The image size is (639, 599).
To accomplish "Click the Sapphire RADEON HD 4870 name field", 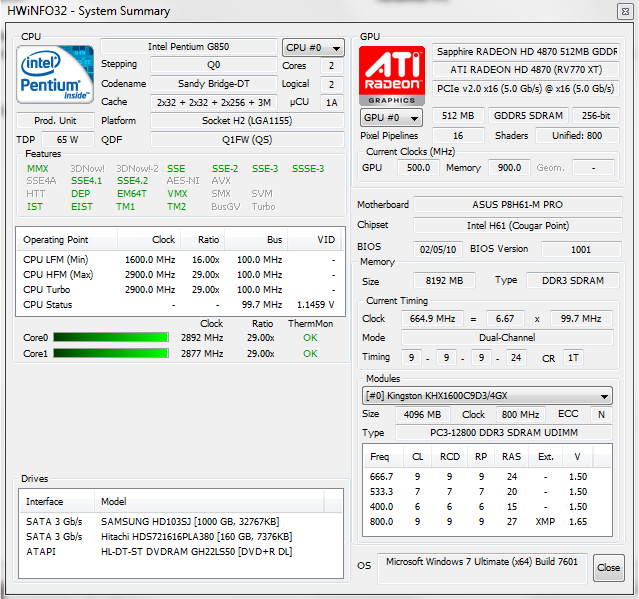I will pos(526,51).
